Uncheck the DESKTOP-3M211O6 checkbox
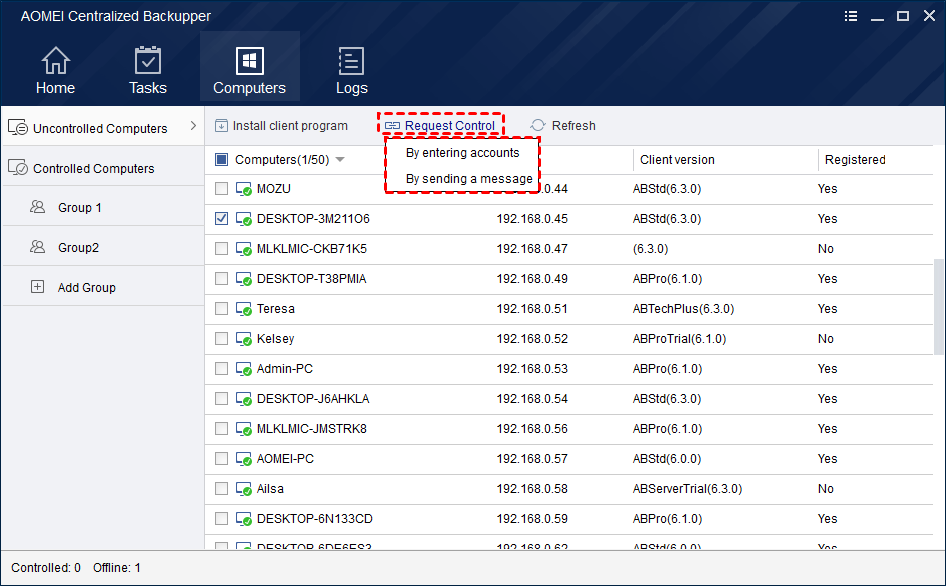This screenshot has width=946, height=586. pyautogui.click(x=221, y=218)
